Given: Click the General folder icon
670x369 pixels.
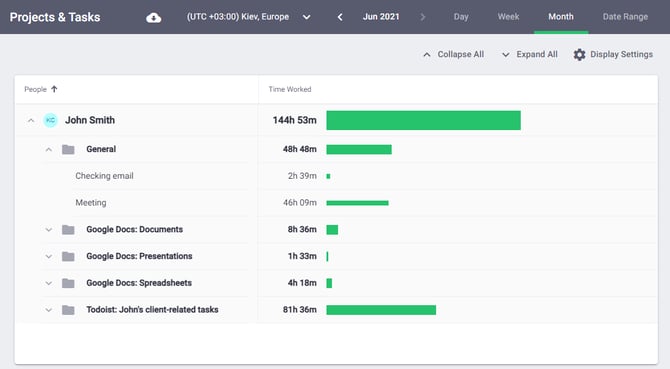Looking at the screenshot, I should click(68, 149).
